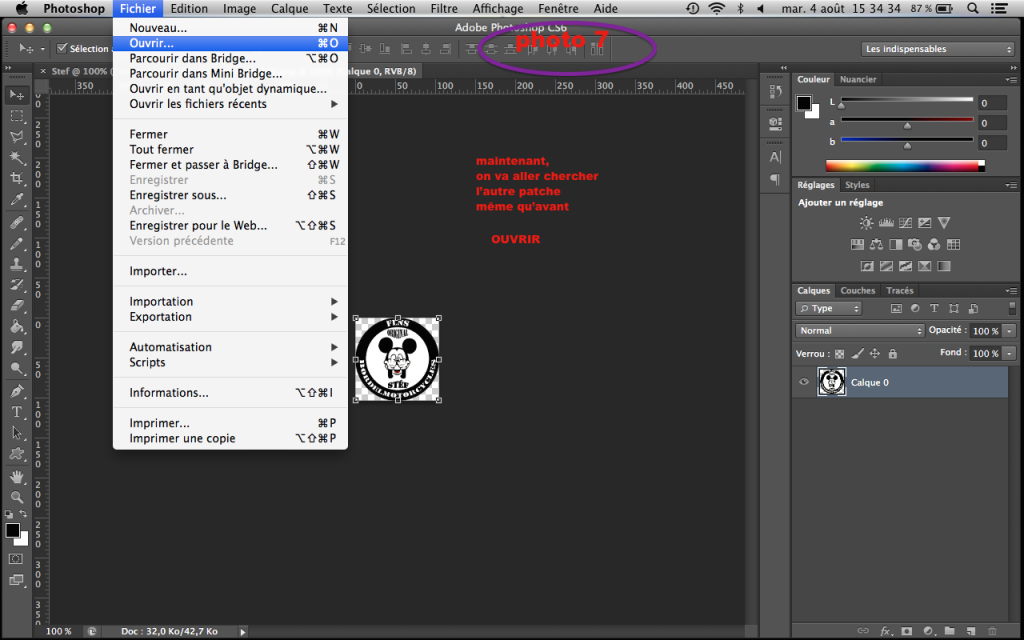Select the Clone Stamp tool

(x=17, y=264)
